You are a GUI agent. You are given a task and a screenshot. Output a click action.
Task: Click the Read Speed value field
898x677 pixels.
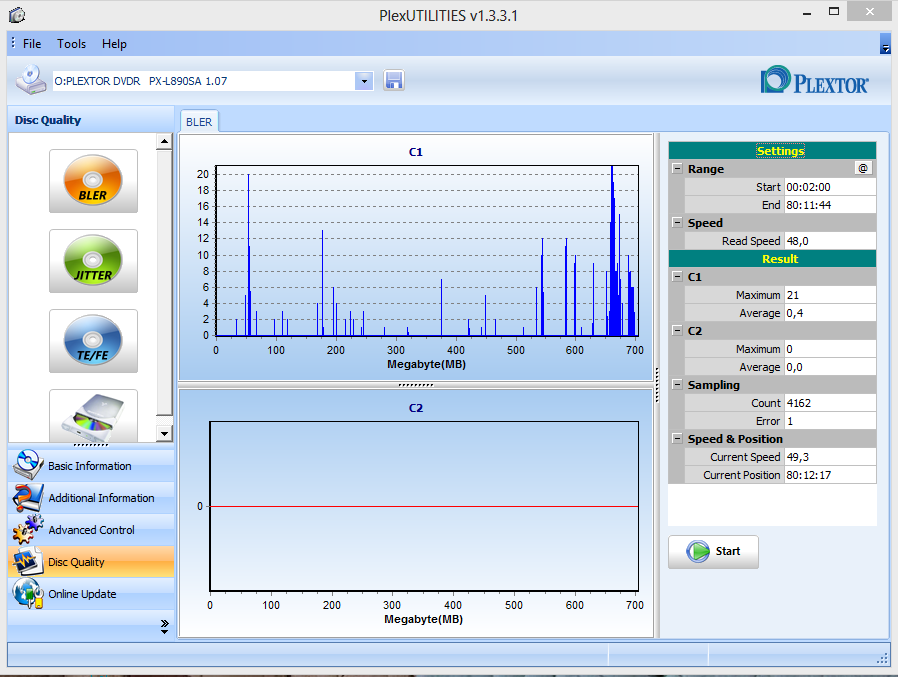click(829, 241)
